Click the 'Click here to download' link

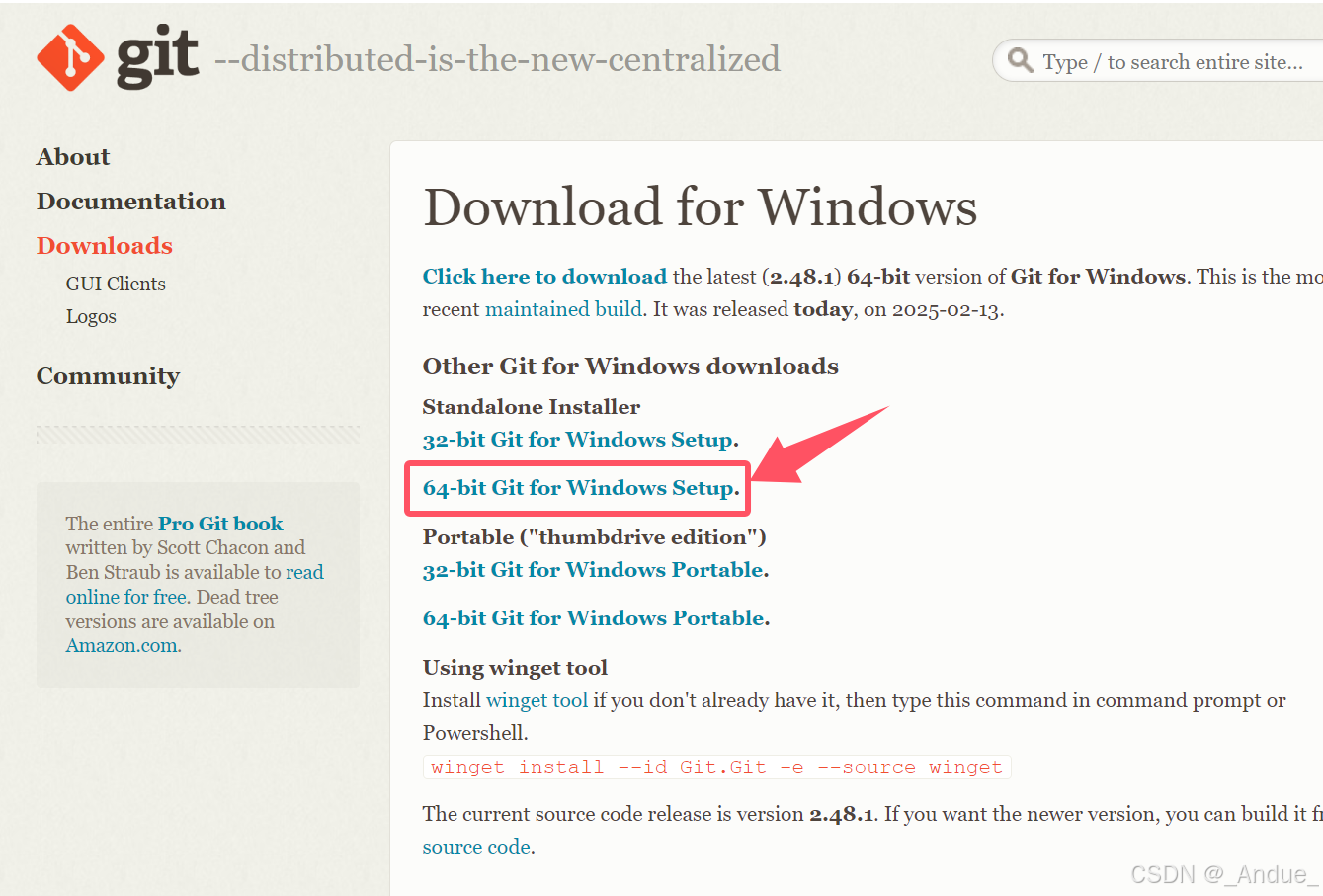coord(544,276)
